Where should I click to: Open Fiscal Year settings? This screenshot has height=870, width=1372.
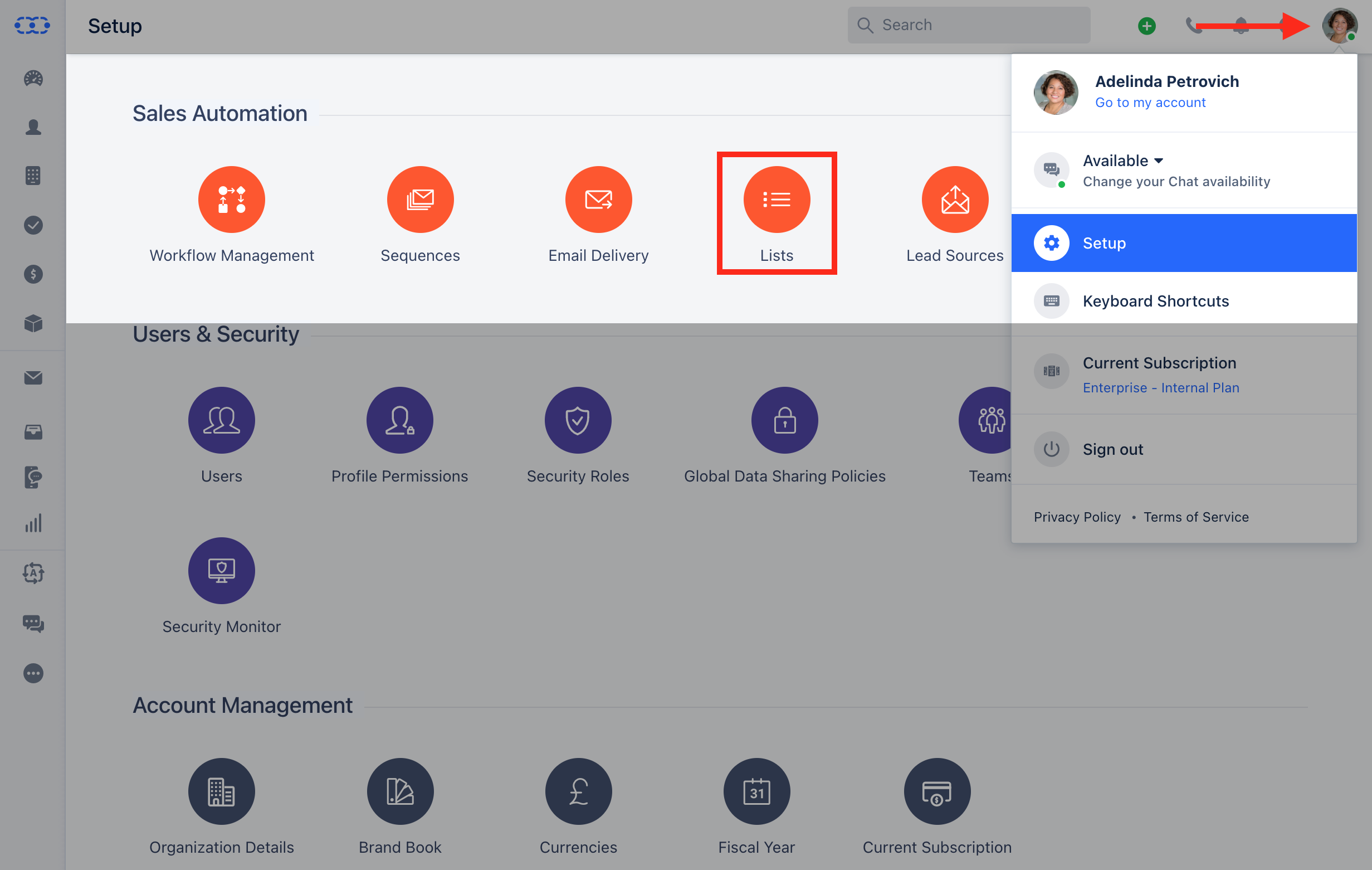tap(756, 791)
